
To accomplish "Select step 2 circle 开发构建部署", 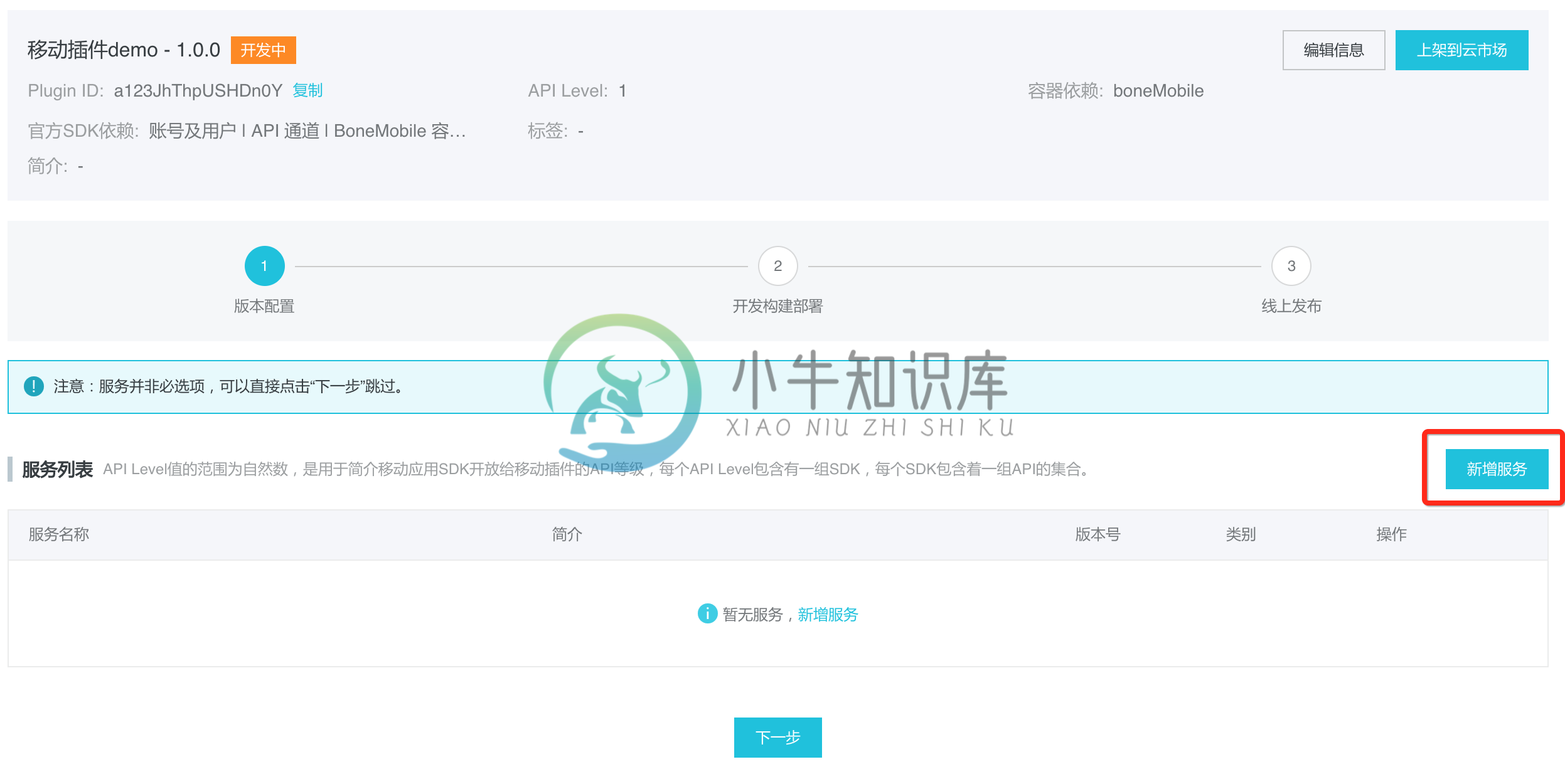I will pyautogui.click(x=777, y=266).
